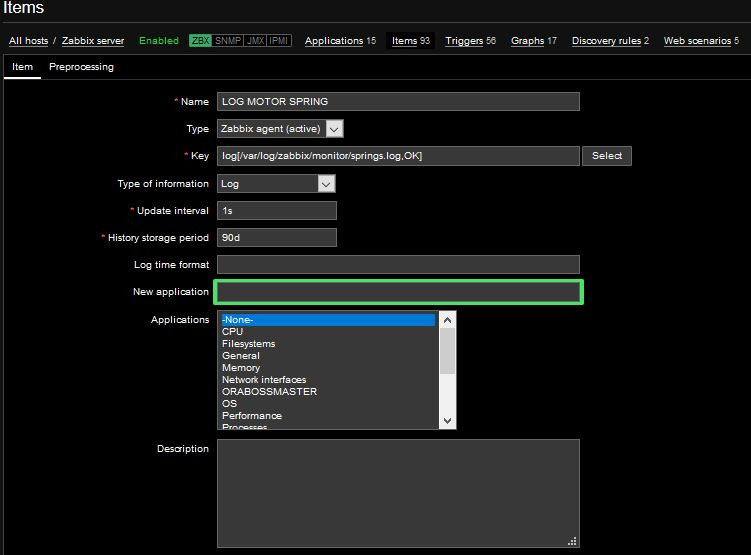Click the New application input field
Screen dimensions: 751x555
pos(398,292)
